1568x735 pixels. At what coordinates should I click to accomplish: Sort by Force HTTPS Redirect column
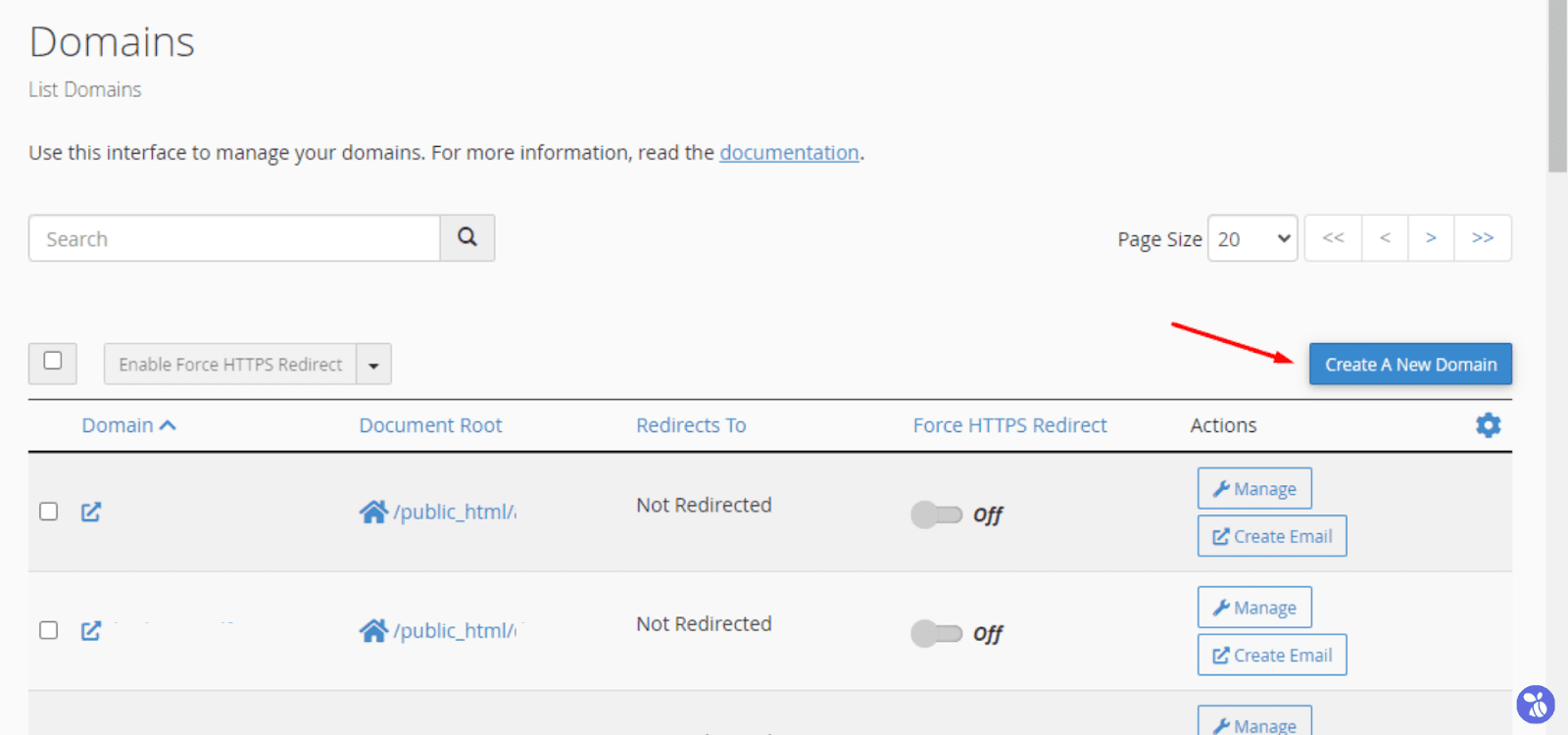pos(1009,425)
